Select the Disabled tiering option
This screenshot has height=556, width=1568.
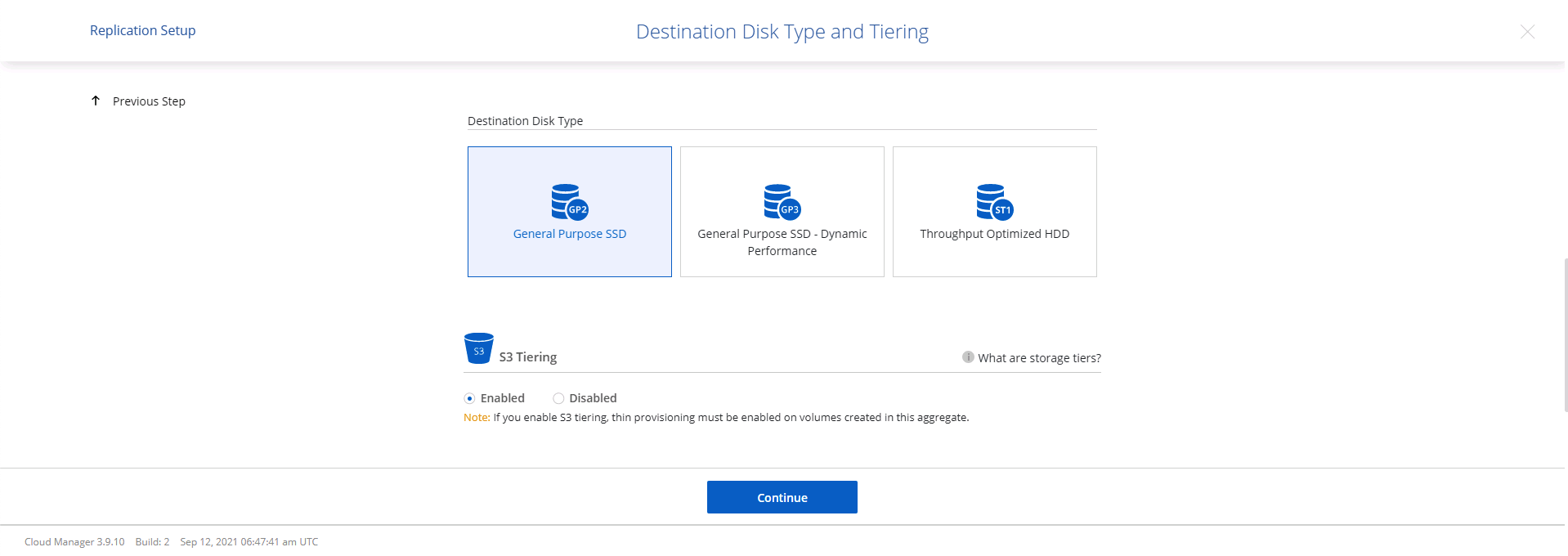558,398
